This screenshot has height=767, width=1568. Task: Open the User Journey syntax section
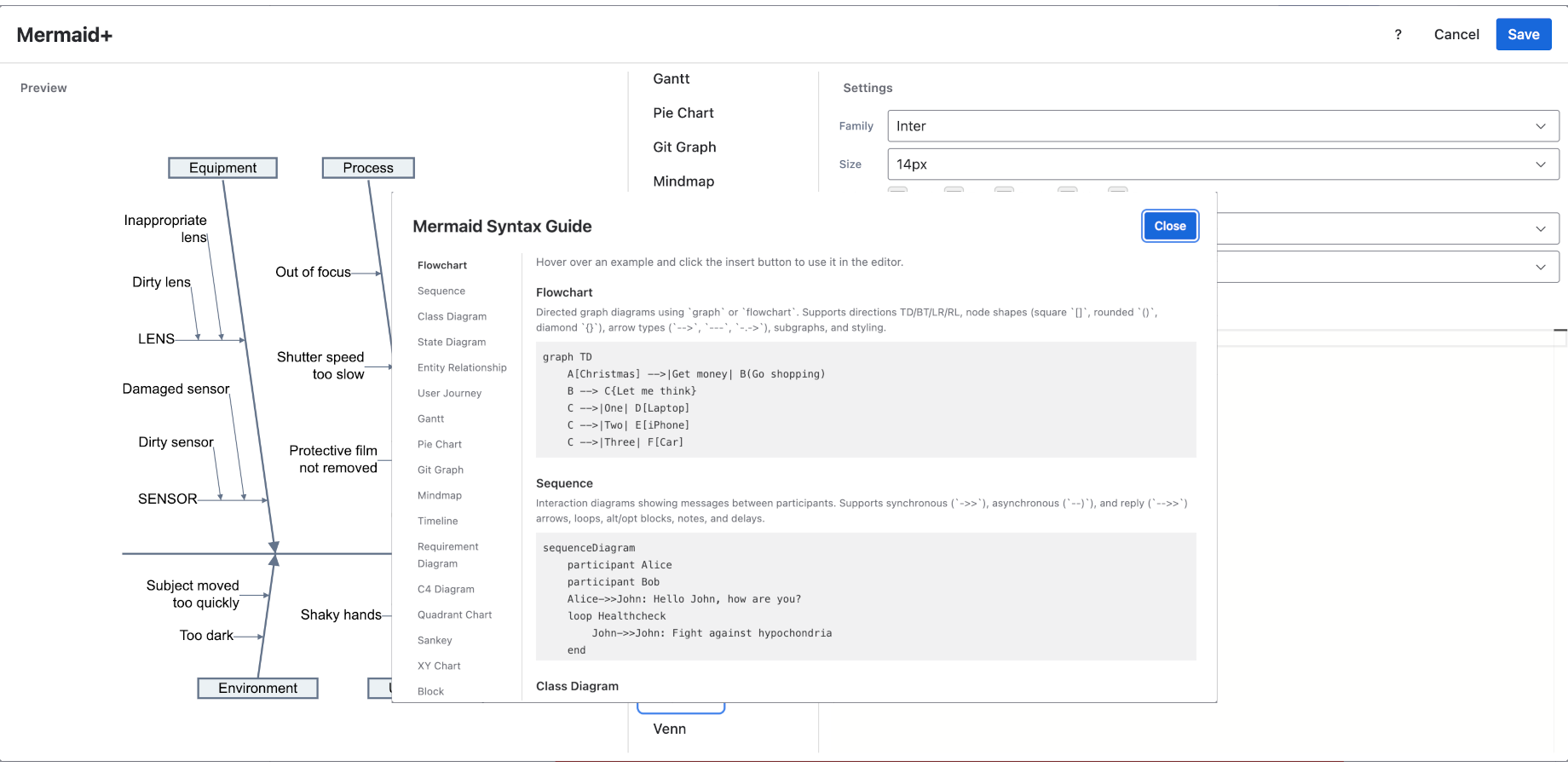[x=449, y=393]
